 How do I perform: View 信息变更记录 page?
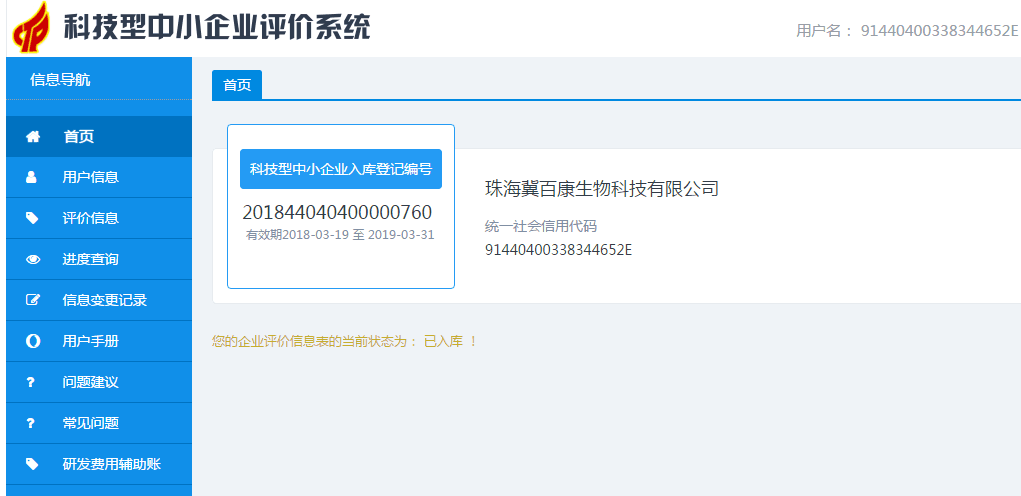coord(99,300)
